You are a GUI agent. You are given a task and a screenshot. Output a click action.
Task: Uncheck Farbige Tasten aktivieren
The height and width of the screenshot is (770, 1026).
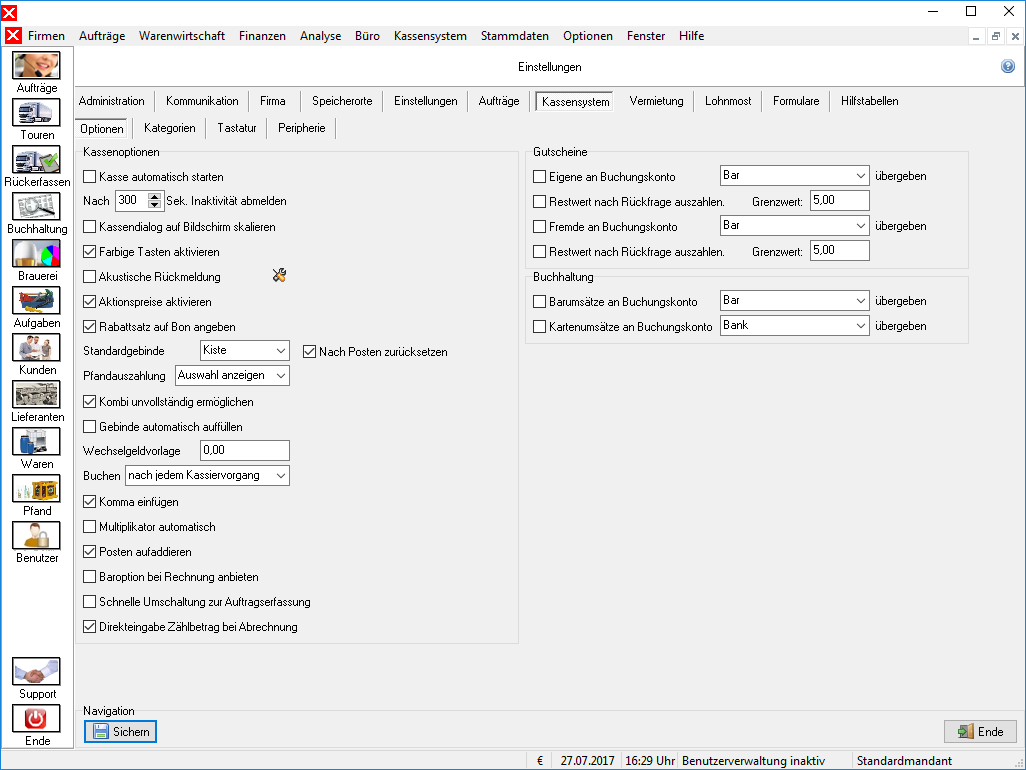(x=90, y=251)
